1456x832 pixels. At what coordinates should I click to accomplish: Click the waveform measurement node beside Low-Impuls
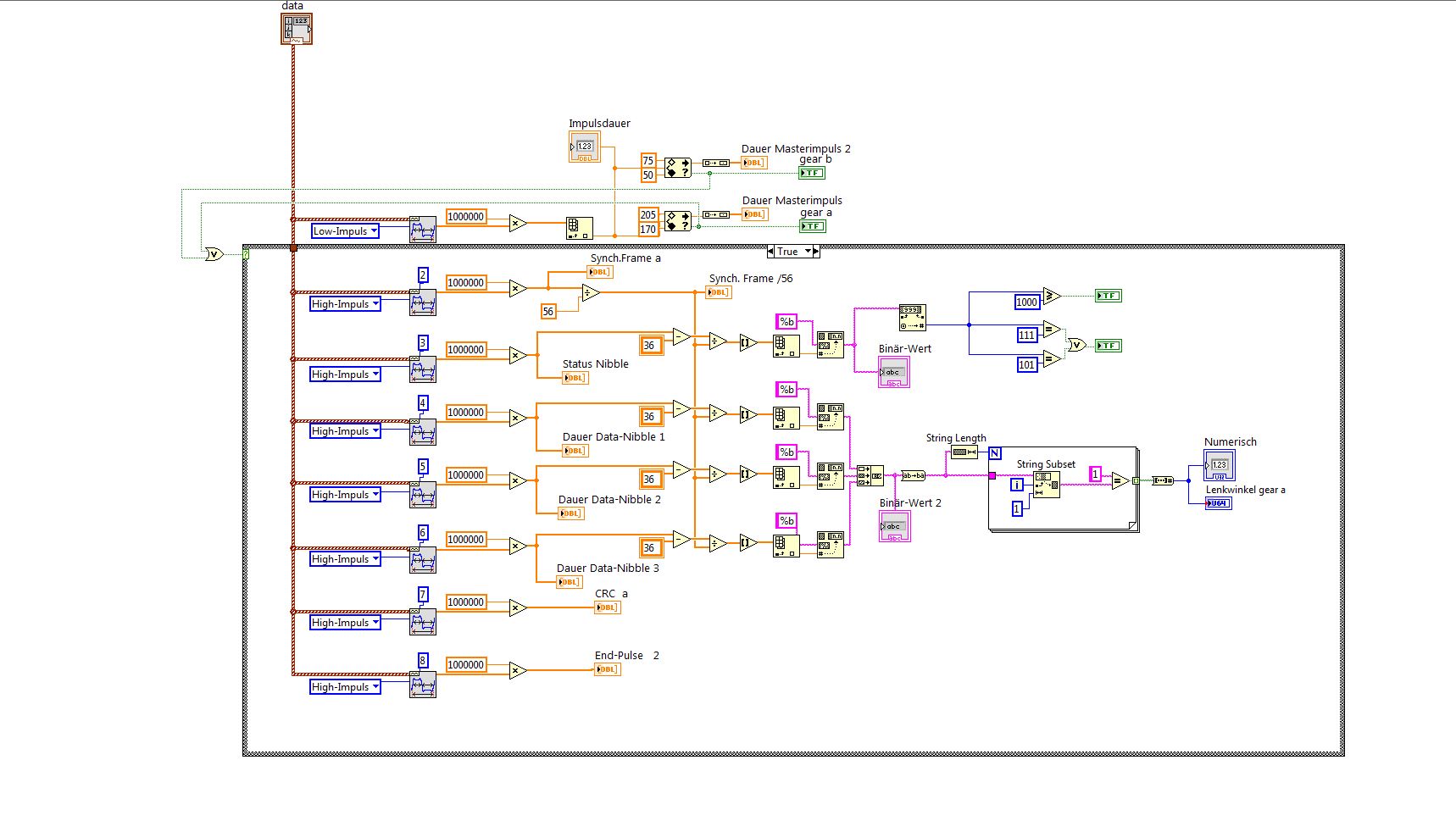point(423,230)
